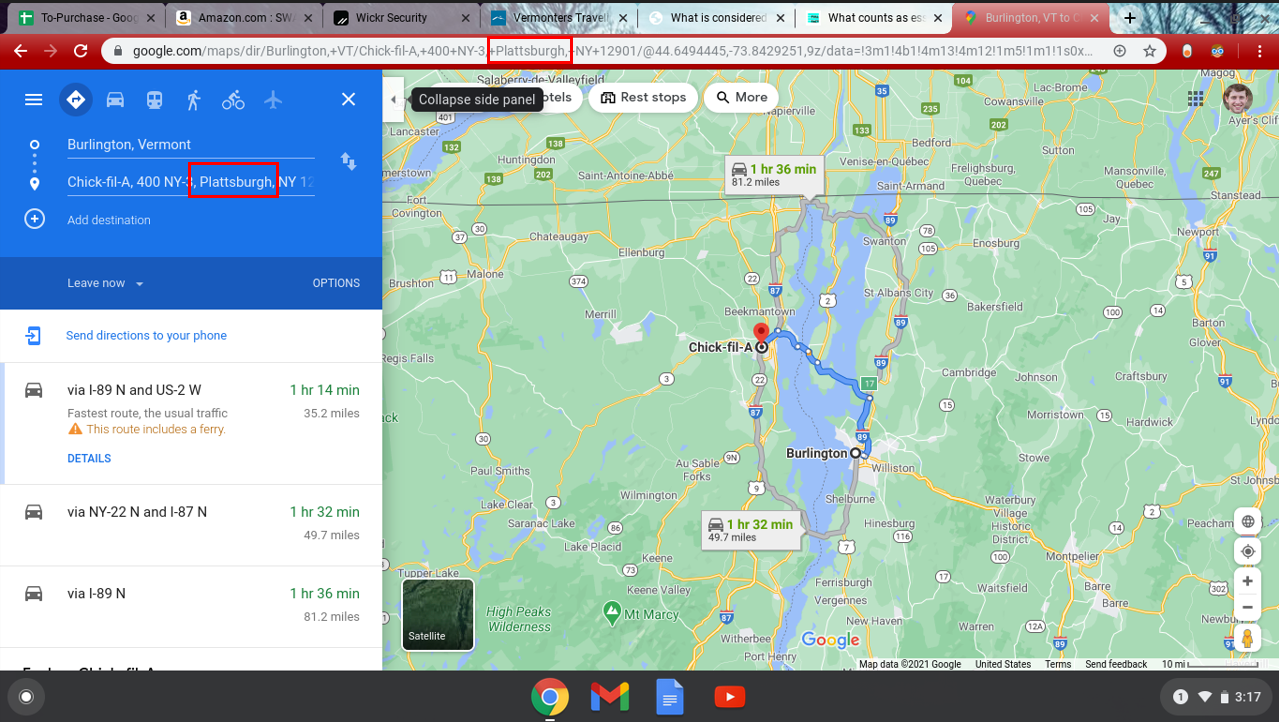Zoom in on the map
Screen dimensions: 1279x722
[1248, 581]
